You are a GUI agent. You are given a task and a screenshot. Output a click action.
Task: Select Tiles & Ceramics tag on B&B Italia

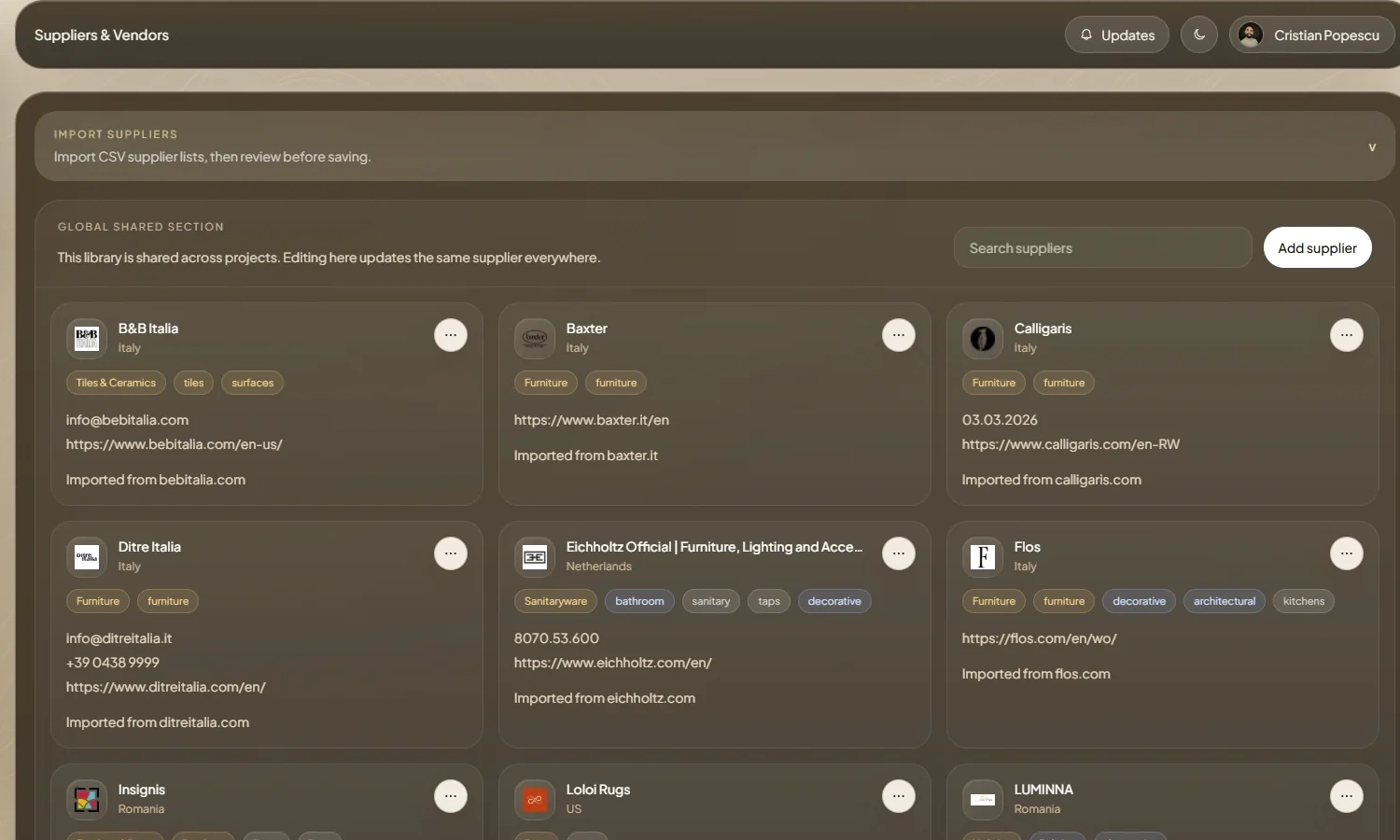tap(116, 383)
